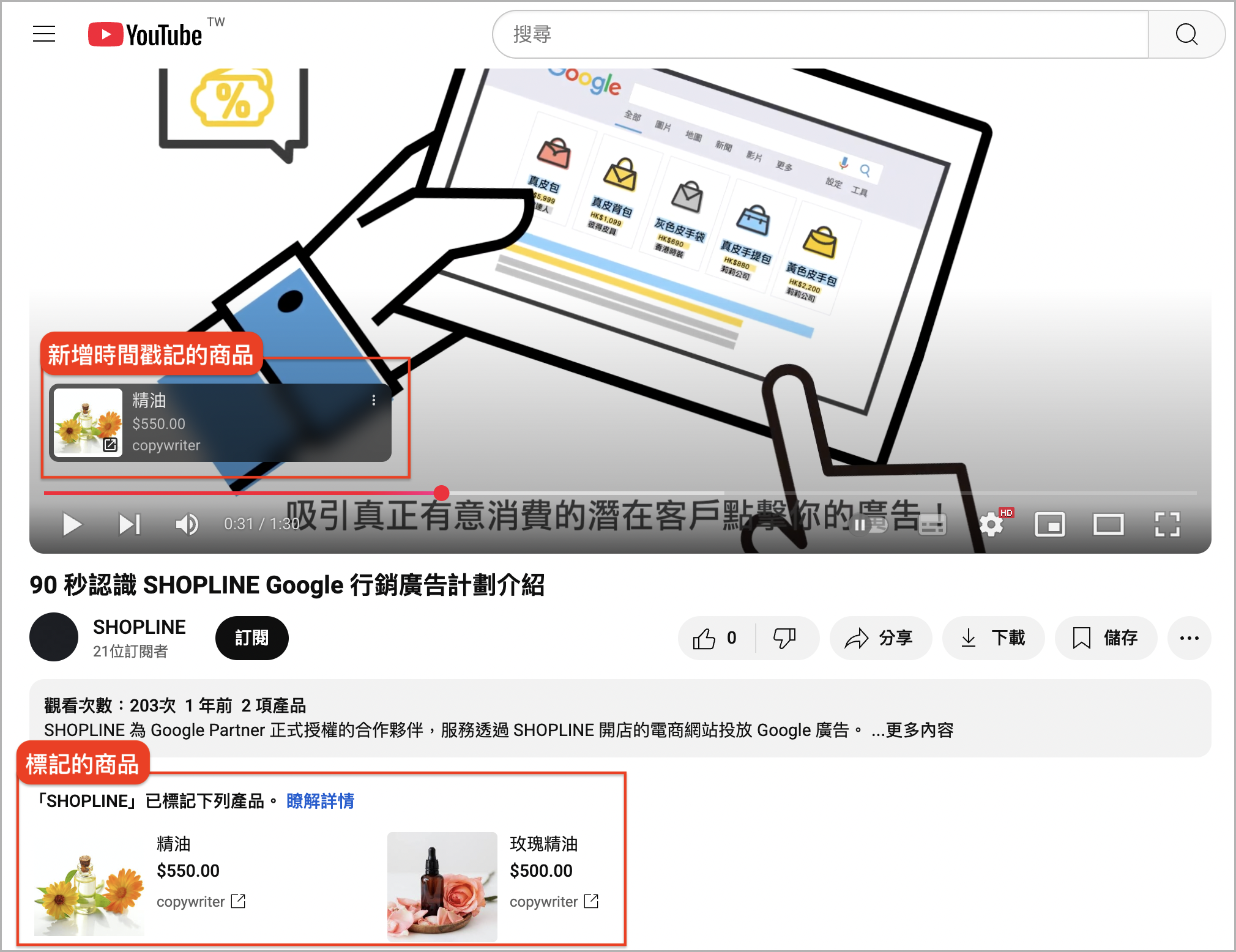Open the hamburger guide menu
Image resolution: width=1236 pixels, height=952 pixels.
pos(44,34)
